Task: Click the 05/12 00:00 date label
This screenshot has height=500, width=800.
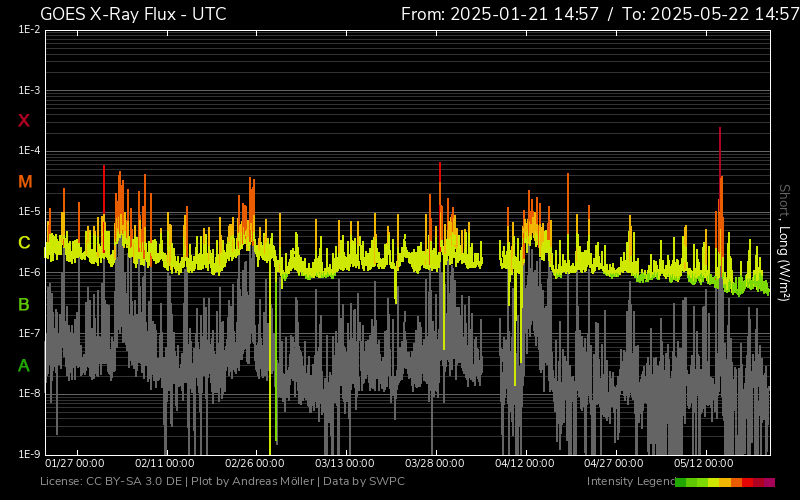Action: (x=704, y=463)
